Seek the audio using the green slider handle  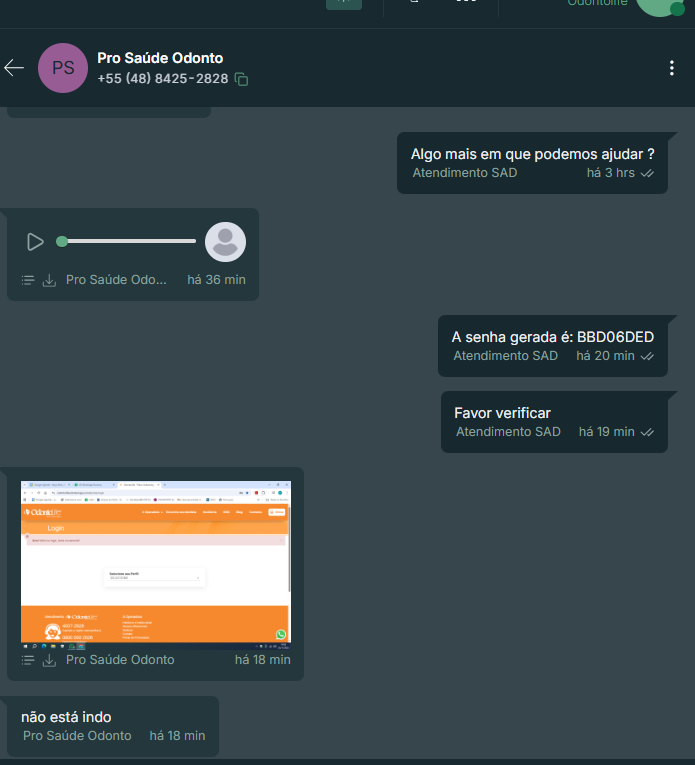(62, 242)
